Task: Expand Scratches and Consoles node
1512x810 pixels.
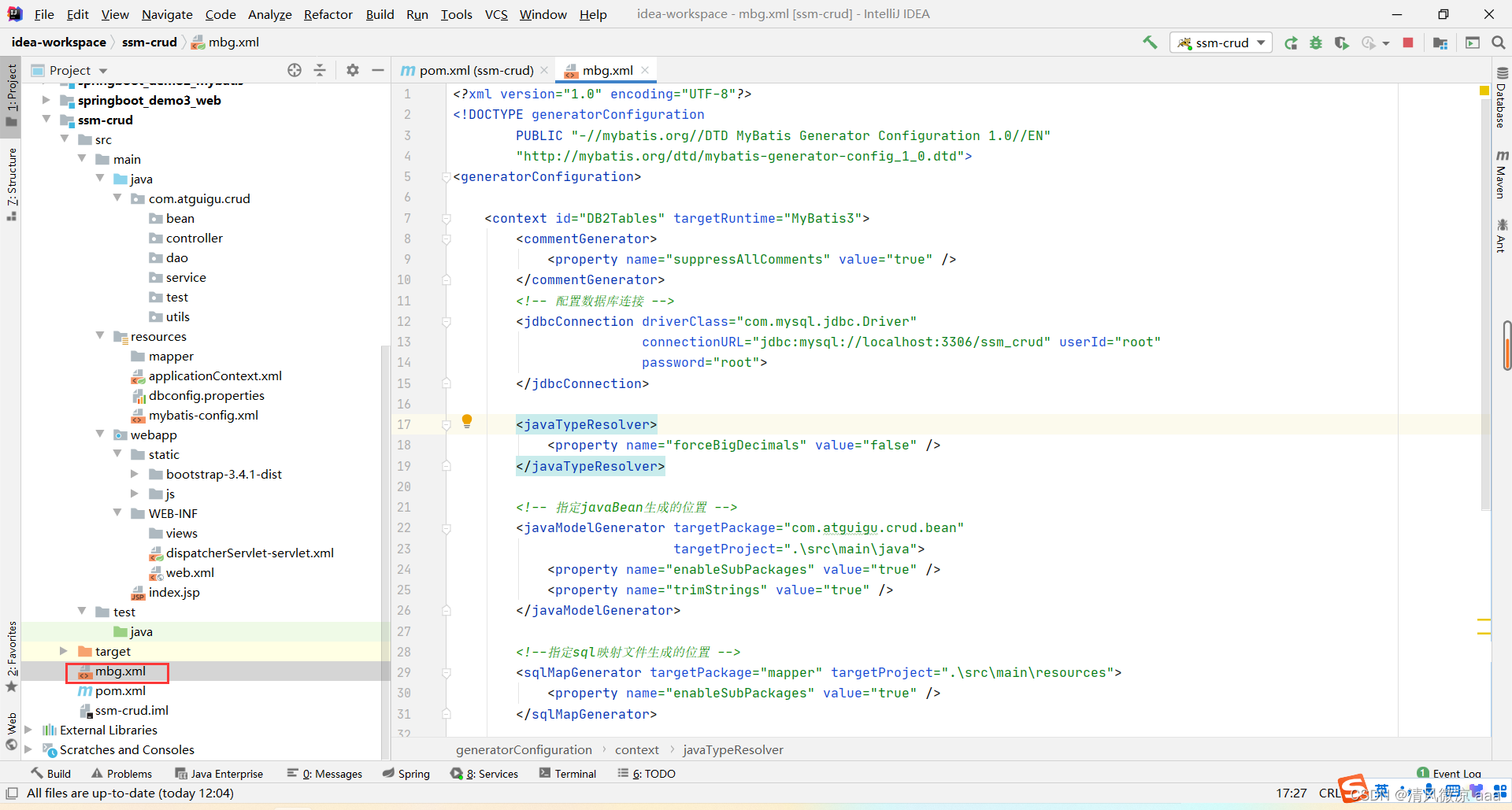Action: (28, 749)
